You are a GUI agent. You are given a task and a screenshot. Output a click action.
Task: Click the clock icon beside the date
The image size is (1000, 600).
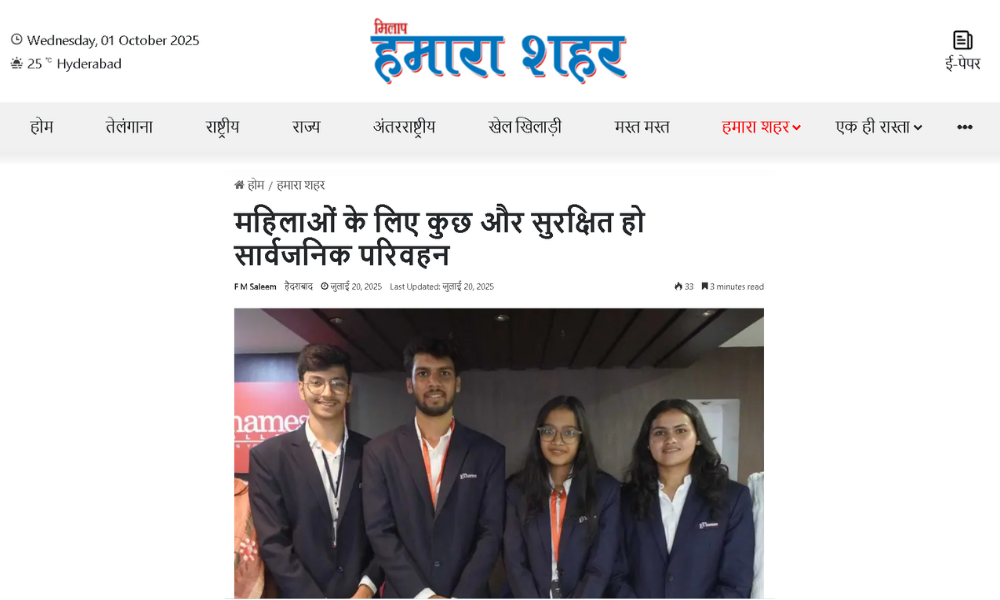point(17,40)
